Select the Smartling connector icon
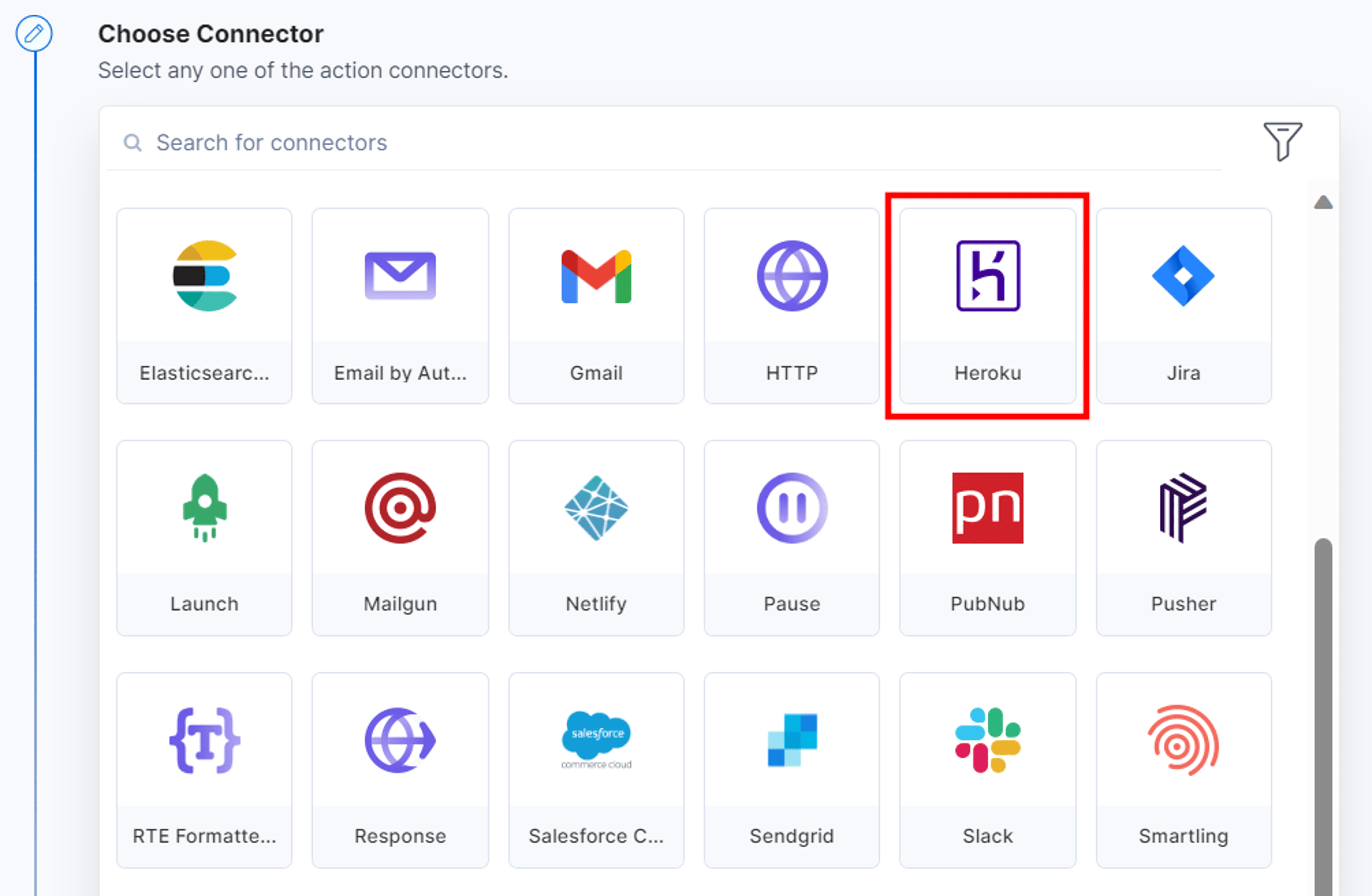Viewport: 1372px width, 896px height. [1183, 740]
